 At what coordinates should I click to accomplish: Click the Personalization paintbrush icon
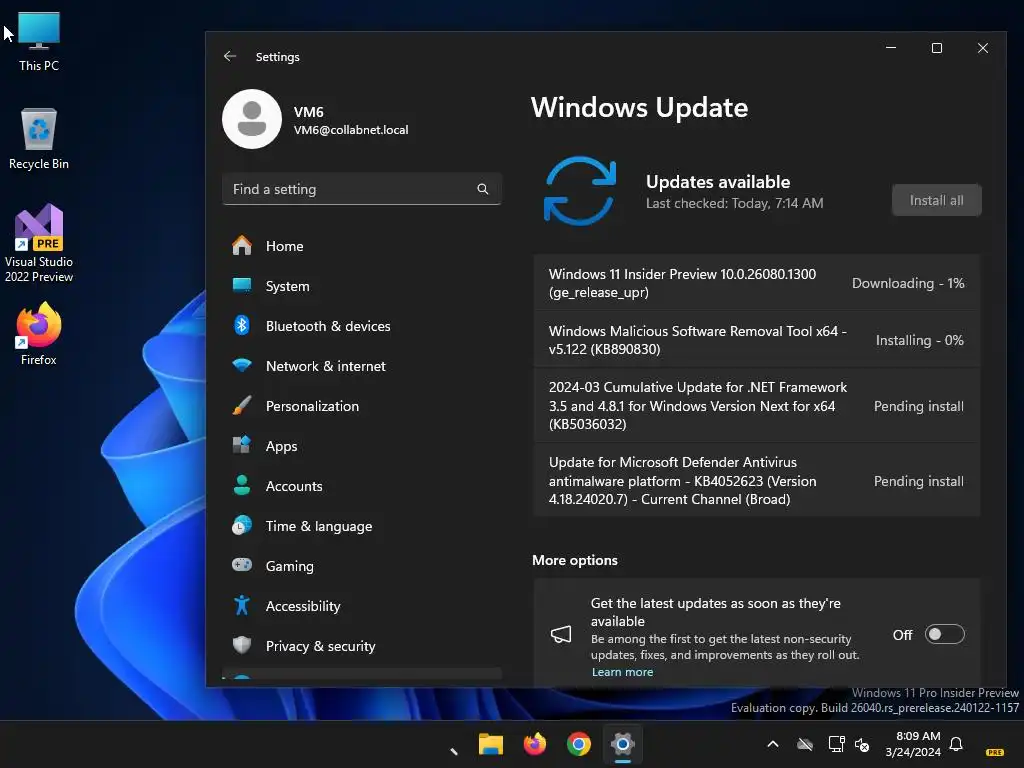(242, 406)
